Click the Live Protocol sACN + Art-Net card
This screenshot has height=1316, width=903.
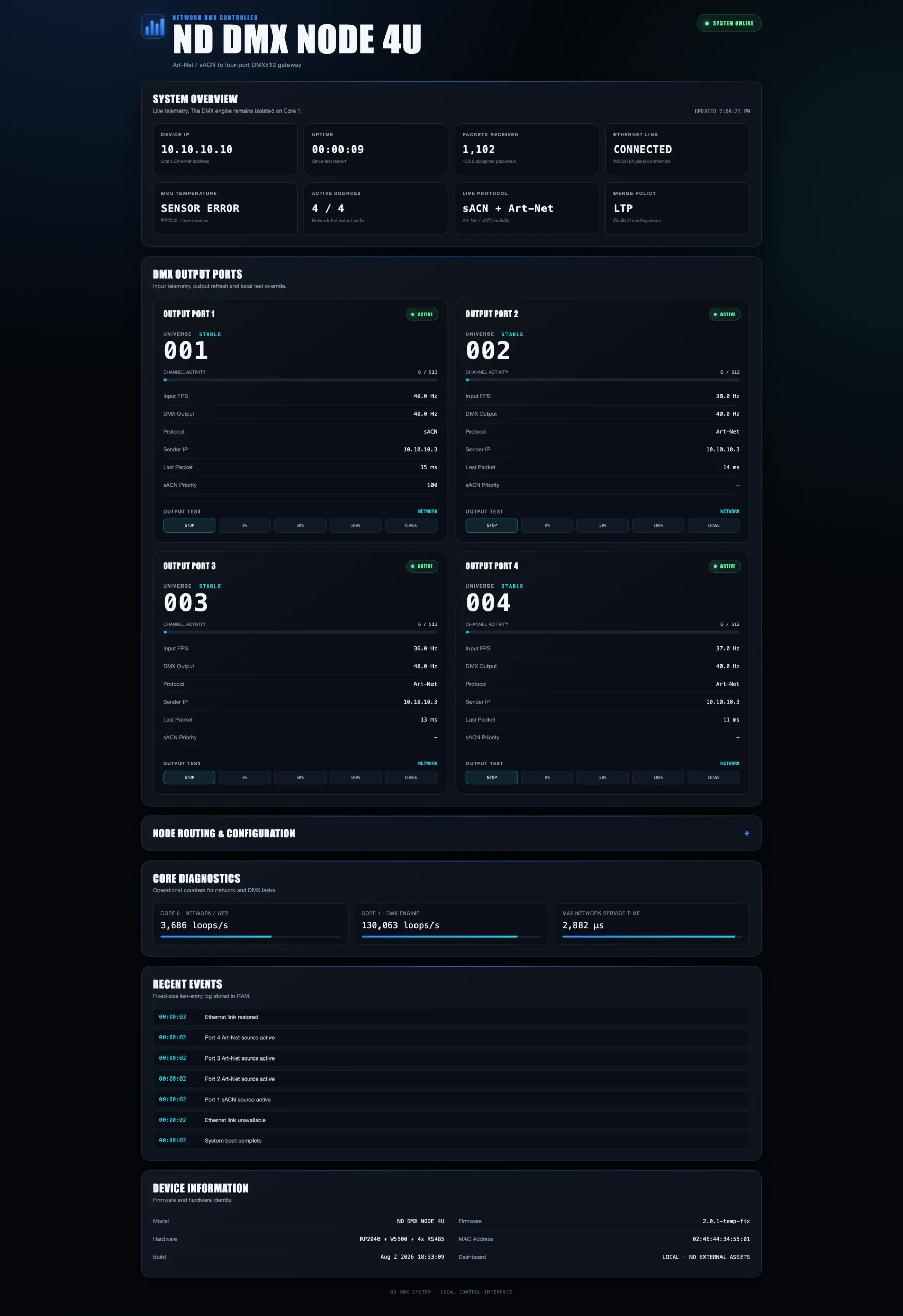coord(526,208)
